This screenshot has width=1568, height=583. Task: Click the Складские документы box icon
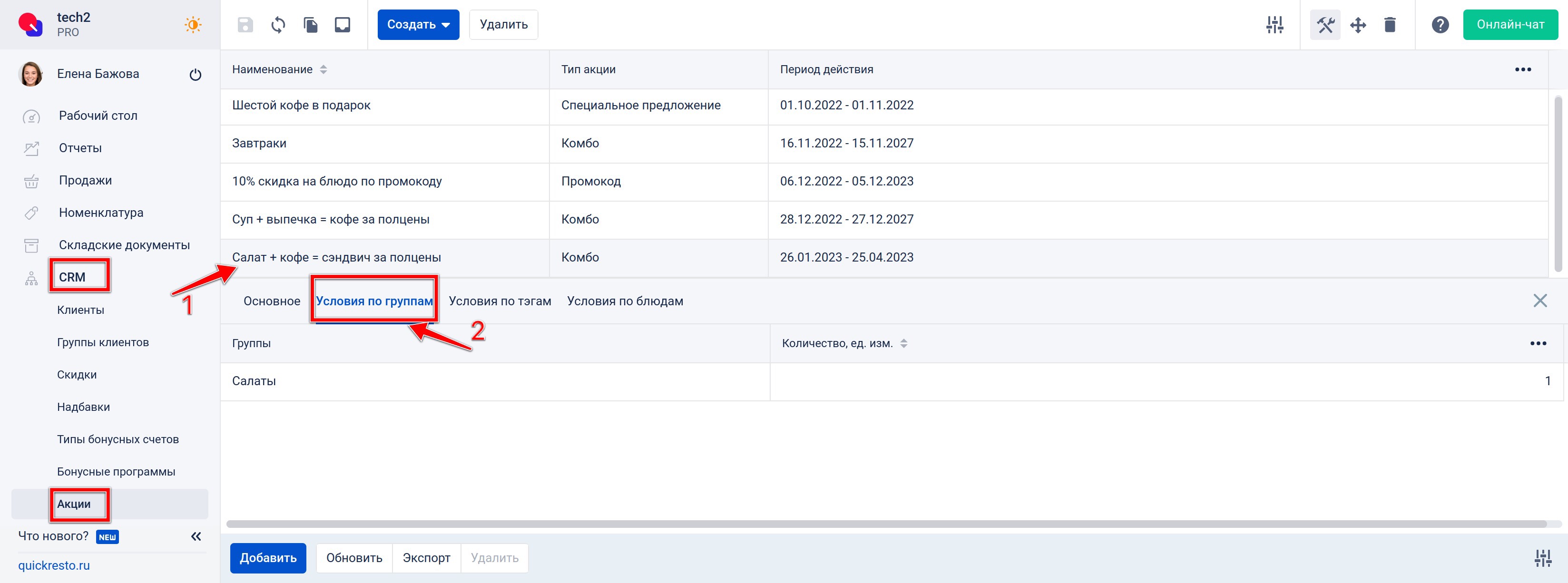tap(31, 245)
